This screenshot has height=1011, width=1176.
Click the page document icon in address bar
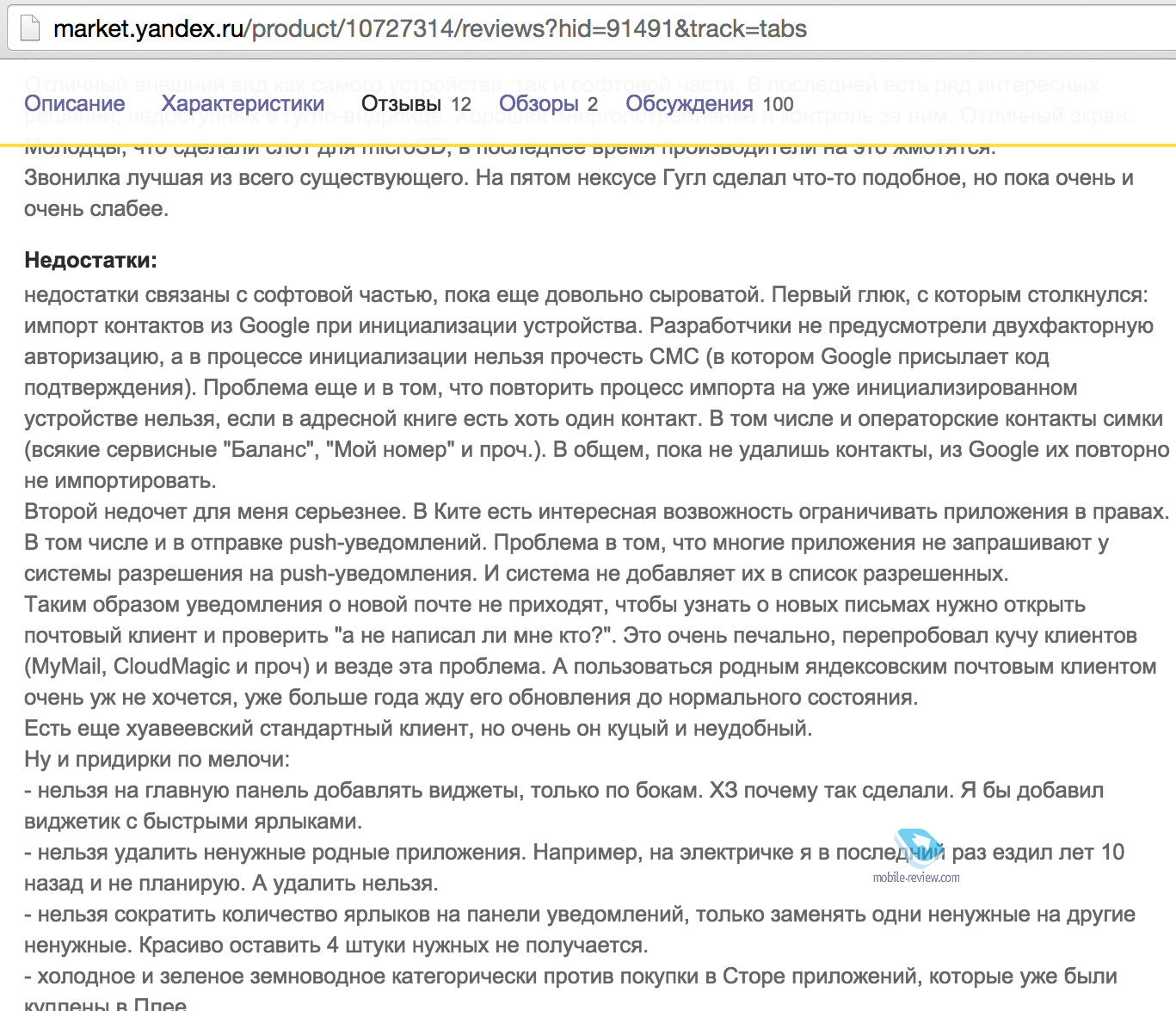(30, 28)
